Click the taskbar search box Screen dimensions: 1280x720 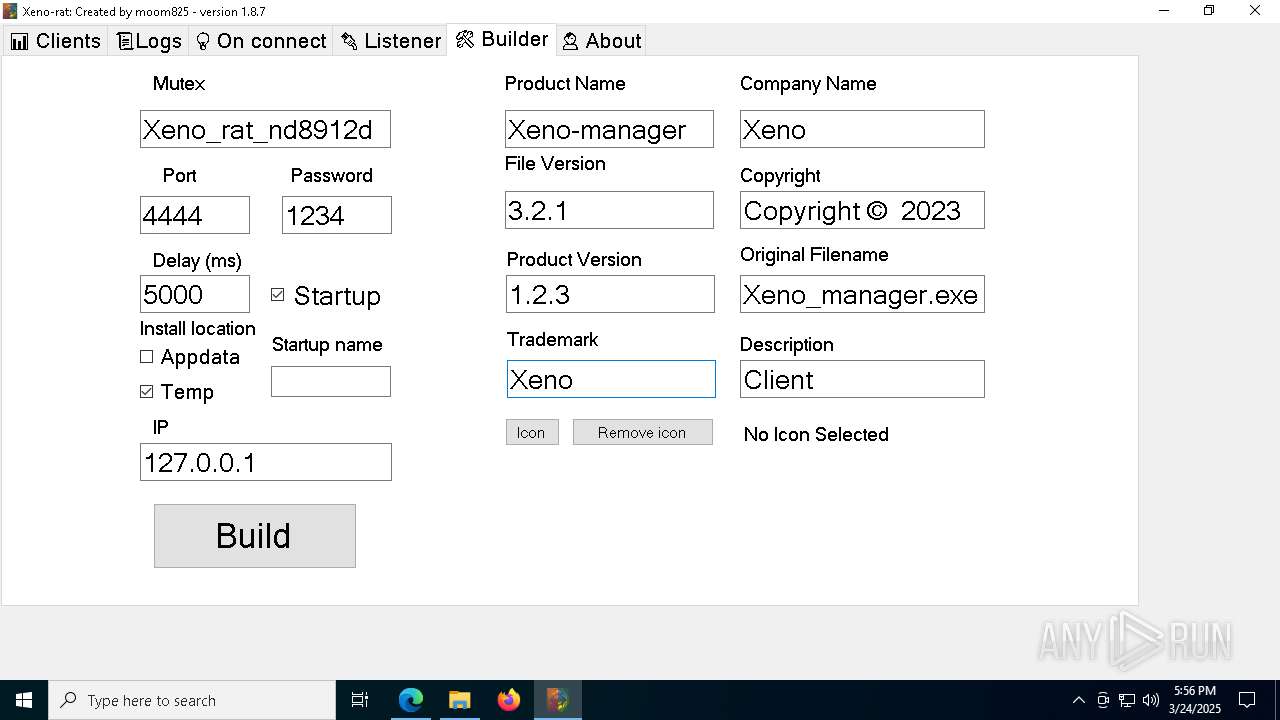[x=192, y=700]
